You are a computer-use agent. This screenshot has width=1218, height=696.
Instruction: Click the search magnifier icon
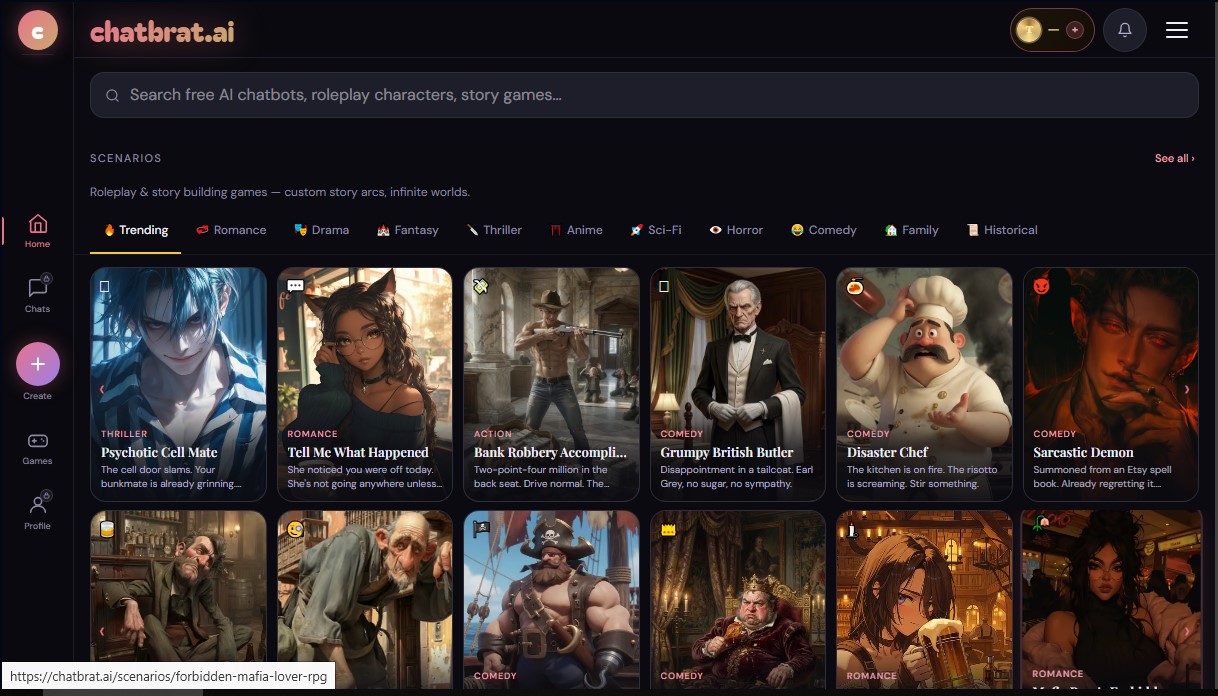click(x=112, y=95)
